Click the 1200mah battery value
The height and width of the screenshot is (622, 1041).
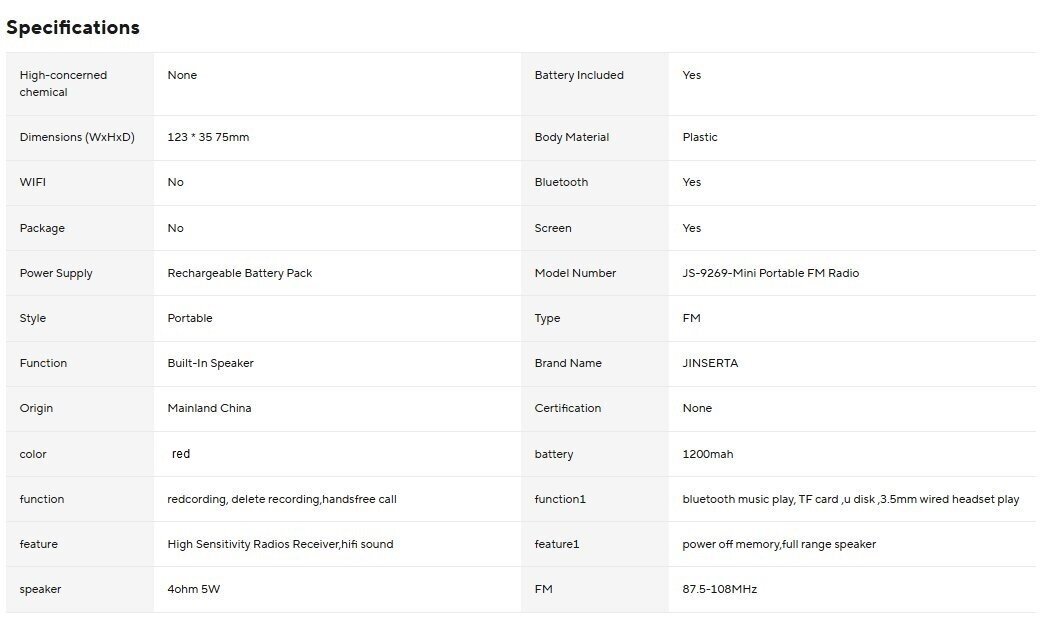click(707, 454)
